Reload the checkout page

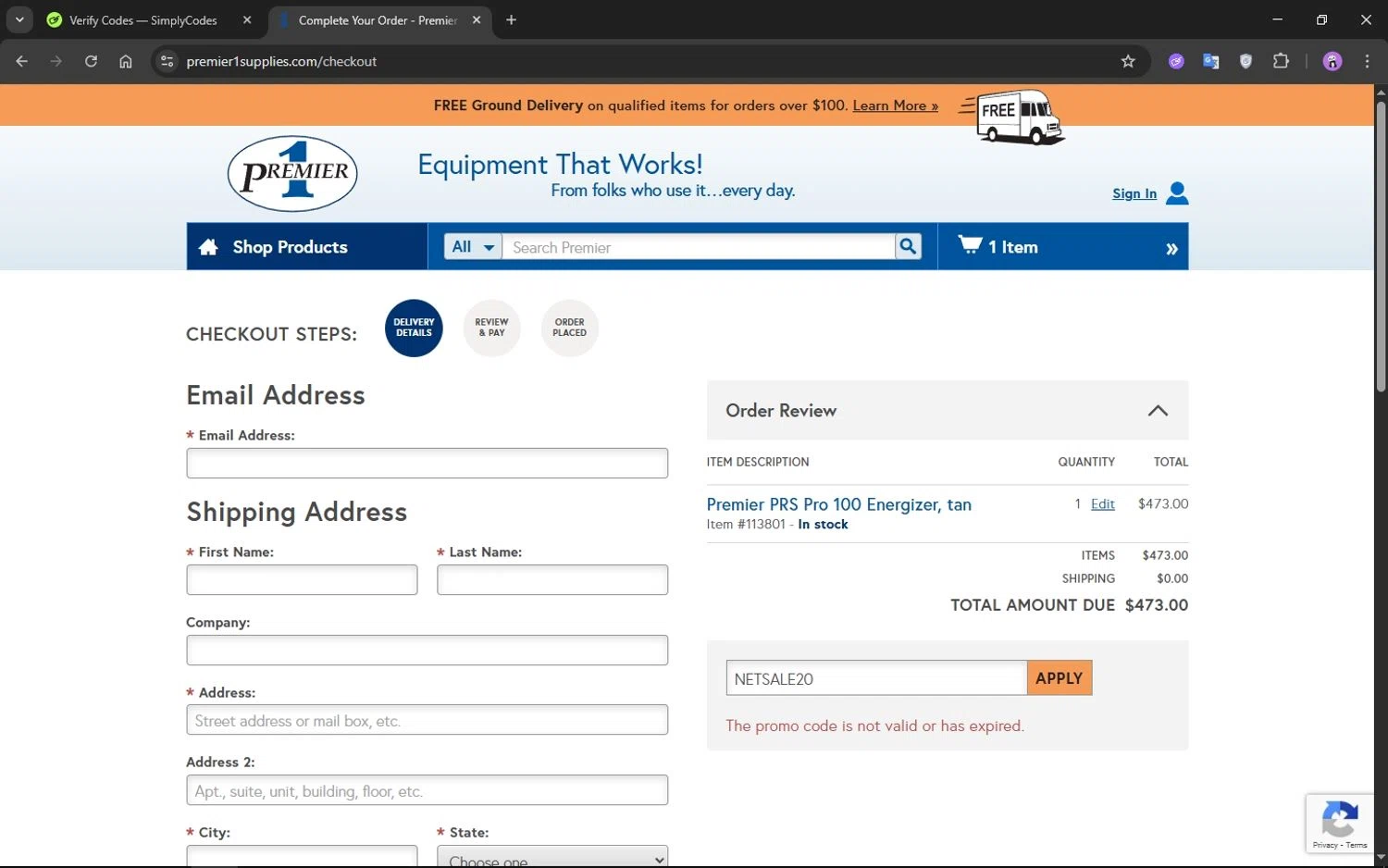click(x=91, y=61)
